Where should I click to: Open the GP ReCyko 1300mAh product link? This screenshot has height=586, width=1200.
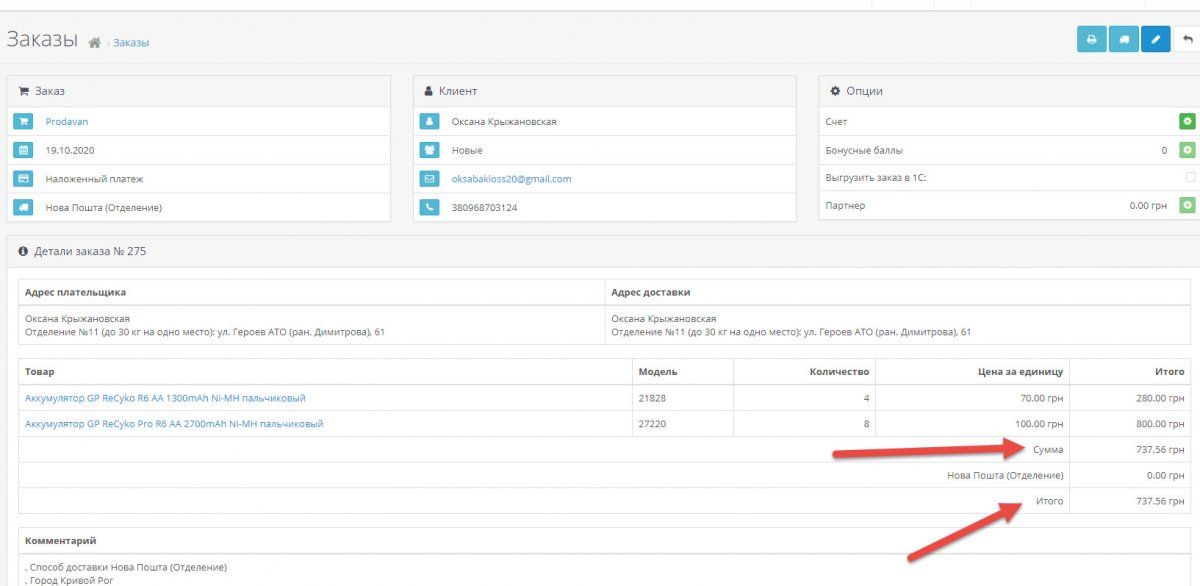[x=165, y=398]
